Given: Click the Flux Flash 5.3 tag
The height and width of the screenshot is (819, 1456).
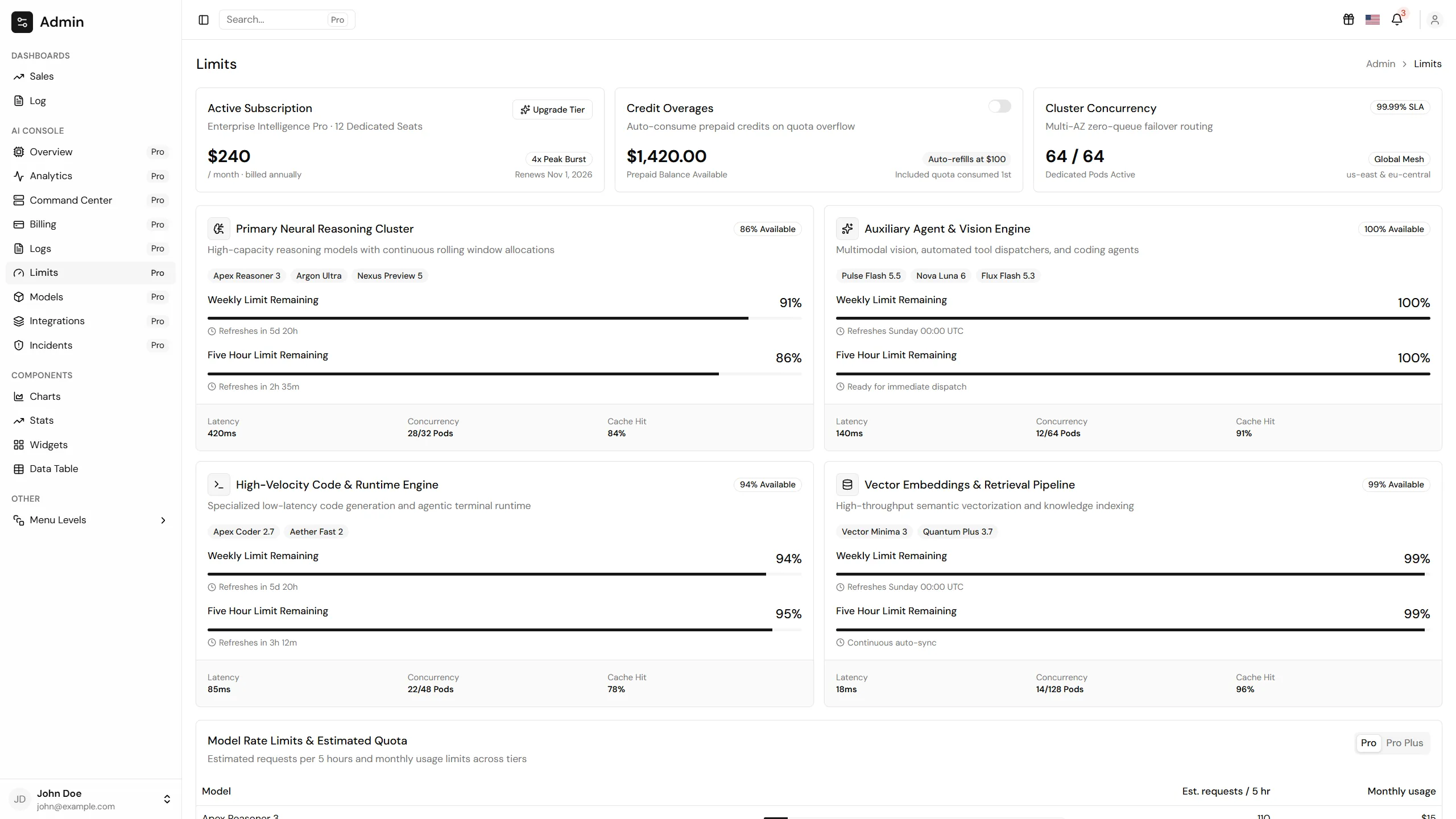Looking at the screenshot, I should [1008, 276].
